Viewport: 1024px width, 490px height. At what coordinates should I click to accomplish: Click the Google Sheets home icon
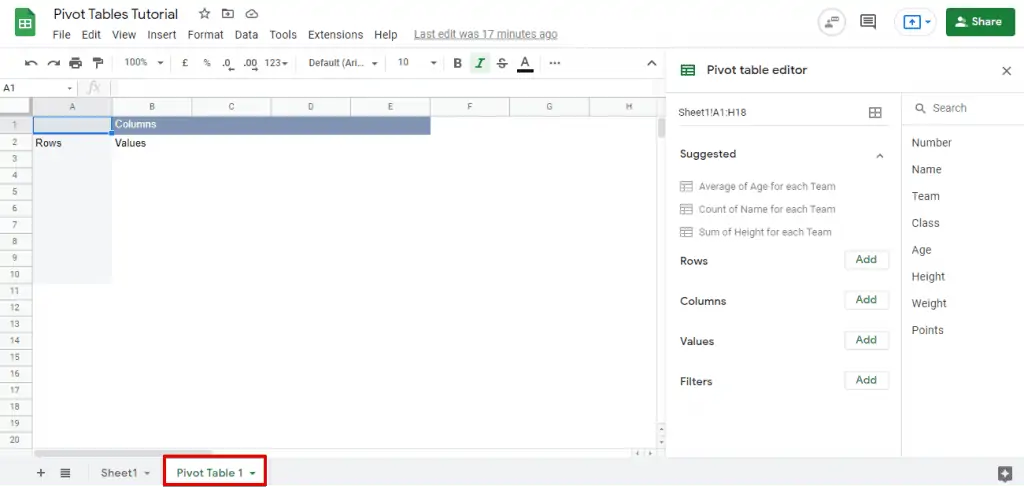[x=25, y=23]
